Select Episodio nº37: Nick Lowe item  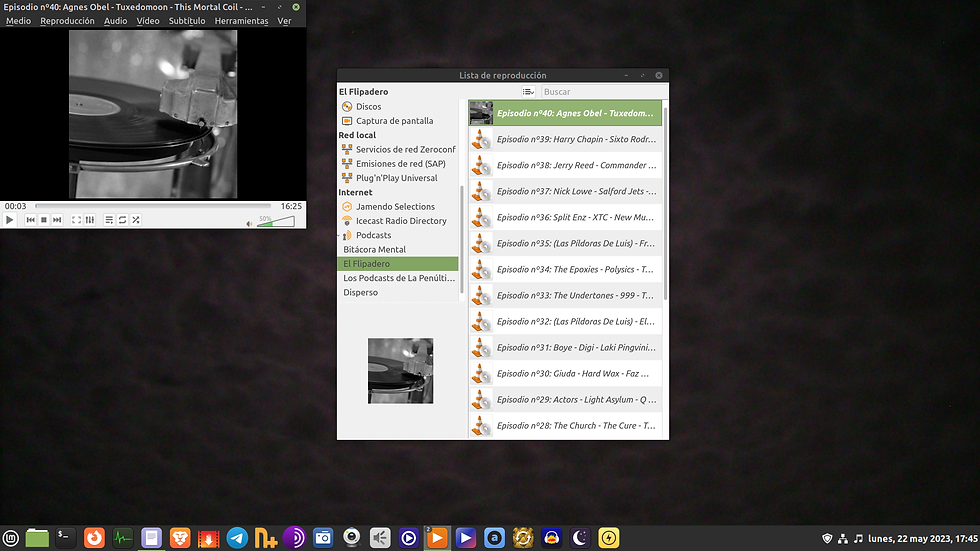click(565, 191)
